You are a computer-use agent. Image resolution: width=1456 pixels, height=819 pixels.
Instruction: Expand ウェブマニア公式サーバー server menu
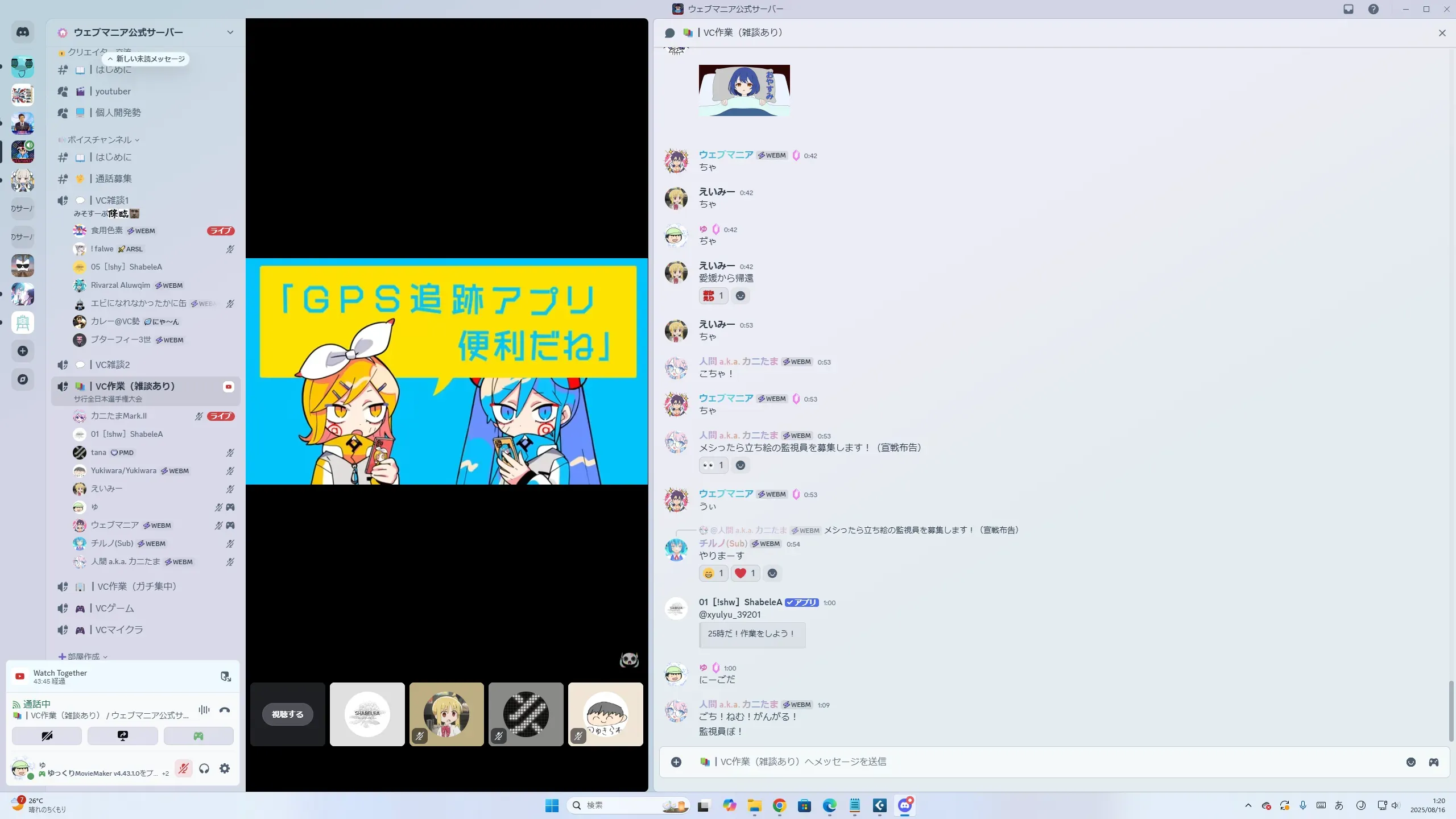point(230,32)
